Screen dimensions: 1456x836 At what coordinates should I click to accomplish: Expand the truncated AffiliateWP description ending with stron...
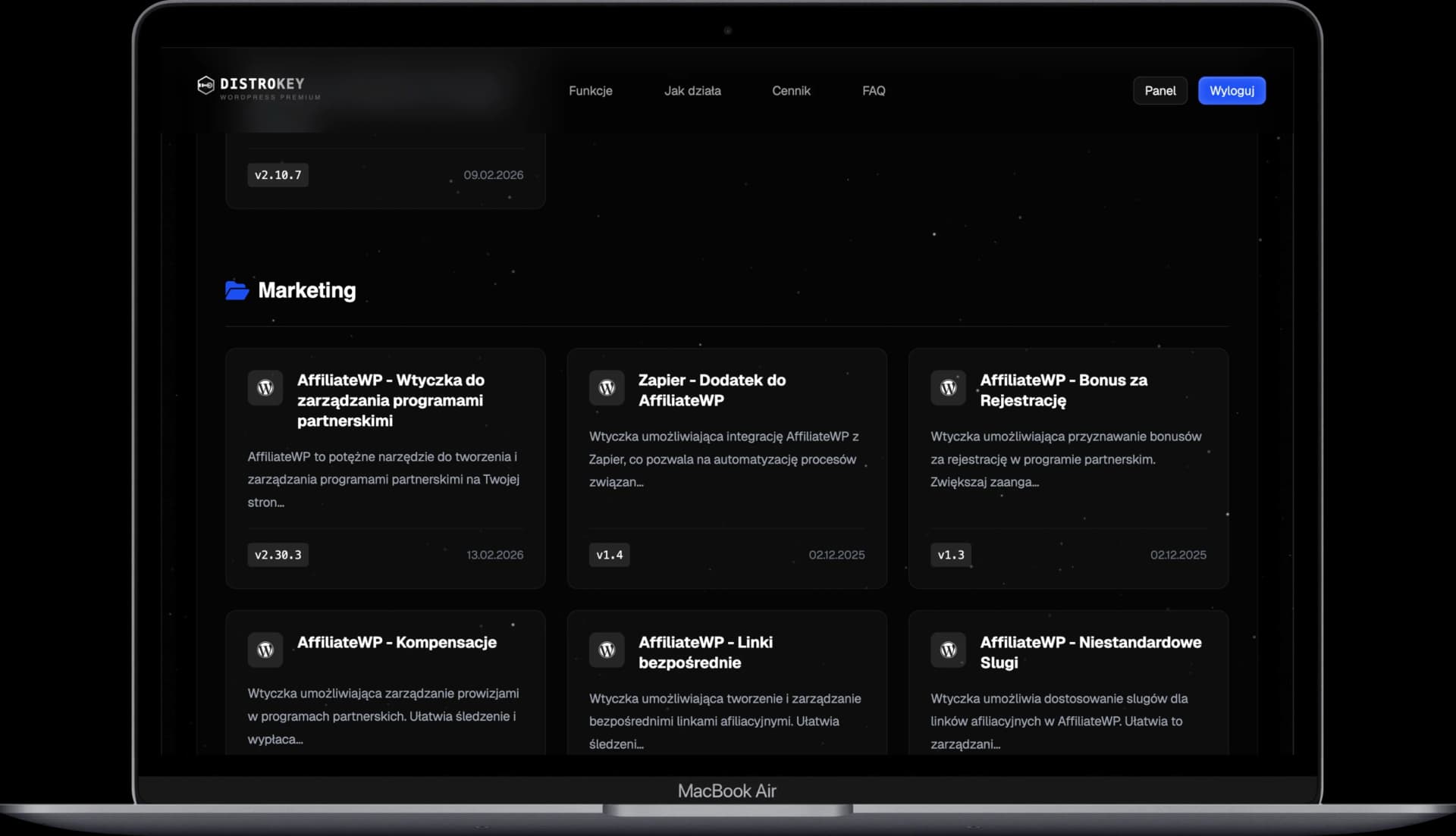(x=382, y=479)
